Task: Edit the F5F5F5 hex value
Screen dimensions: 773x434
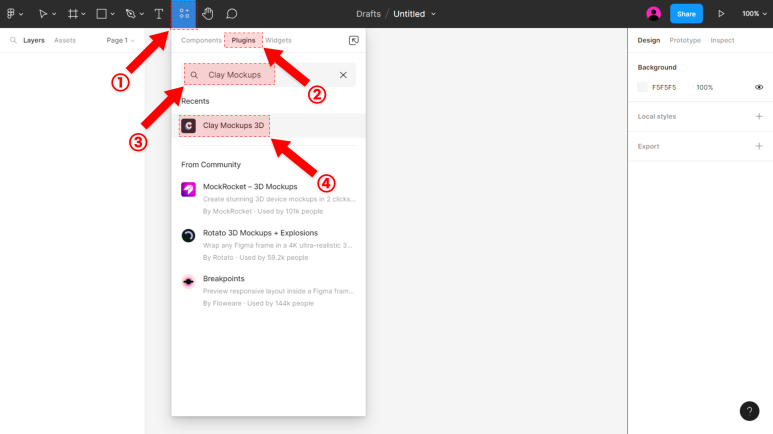Action: [x=664, y=87]
